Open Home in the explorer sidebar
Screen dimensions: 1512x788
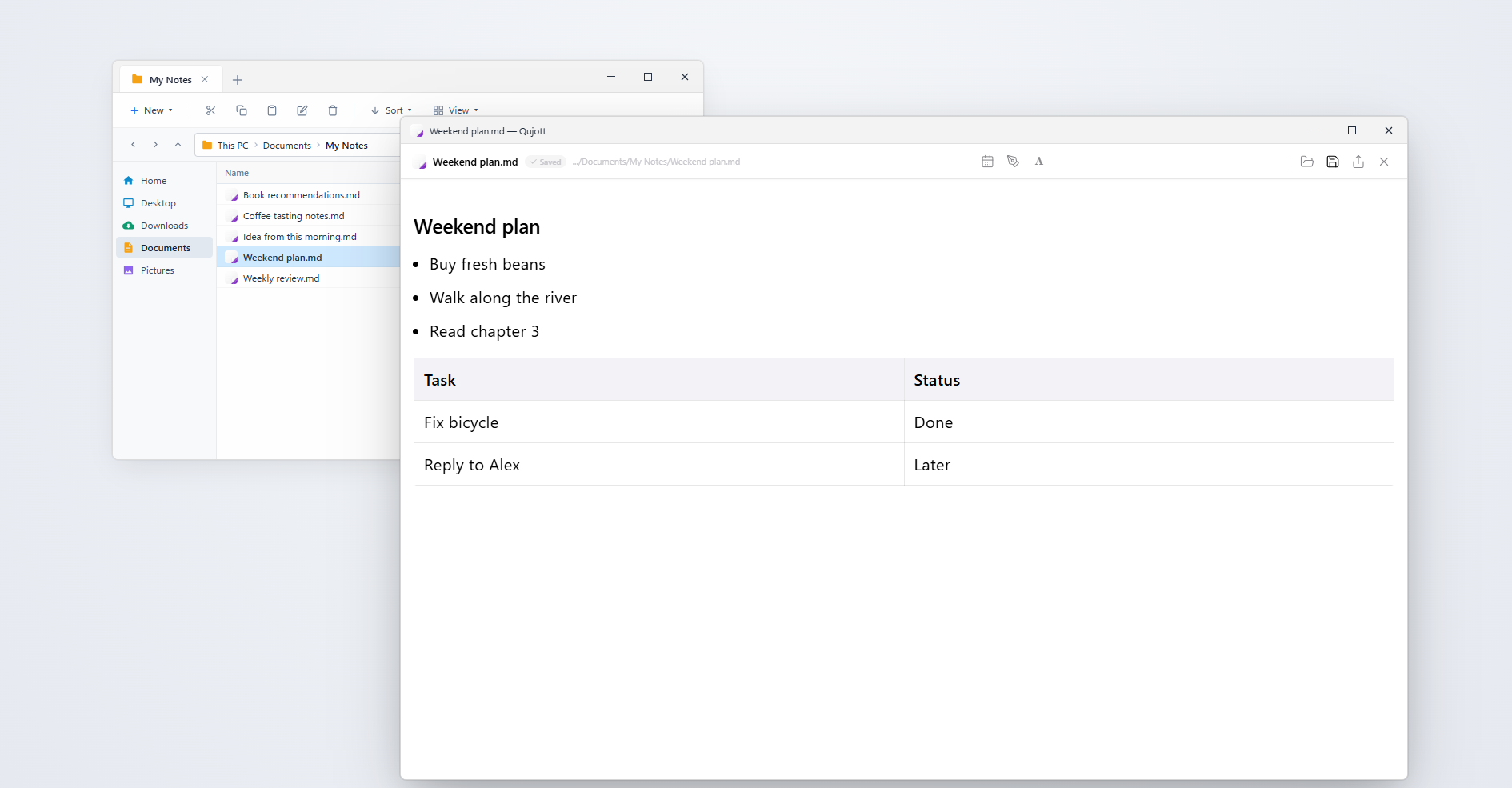tap(165, 181)
